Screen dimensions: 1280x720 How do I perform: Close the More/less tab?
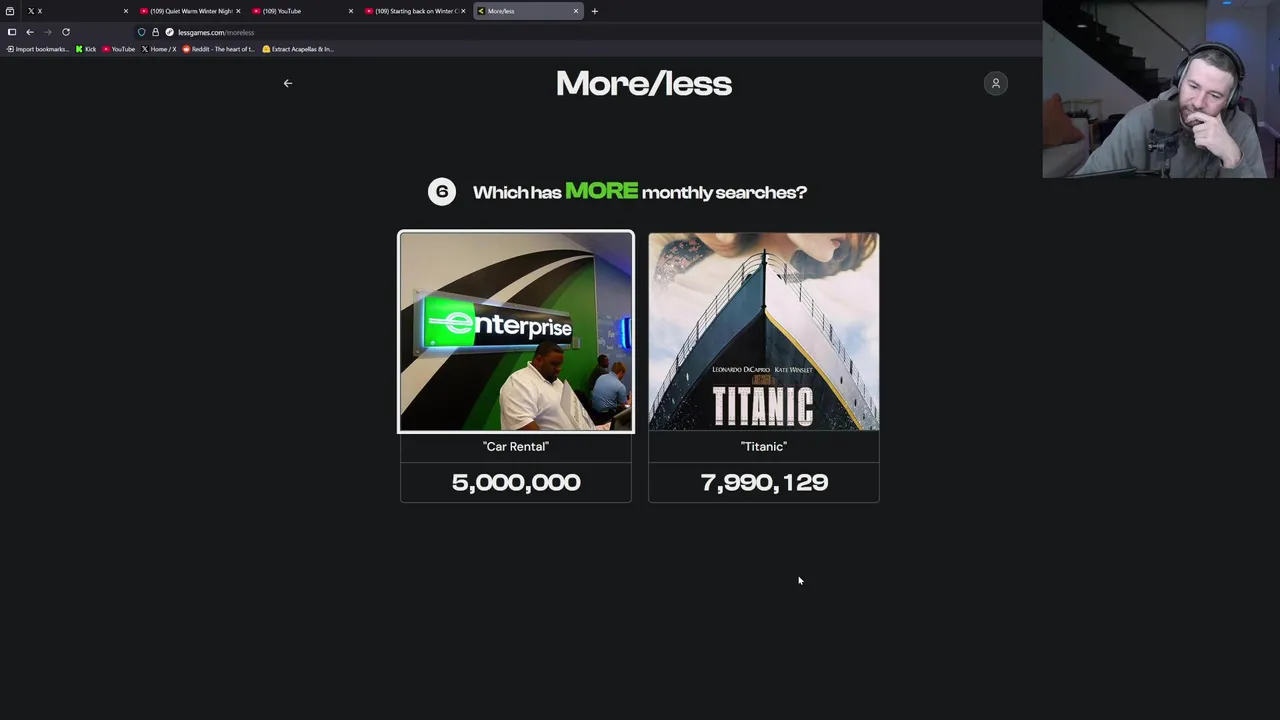[x=576, y=11]
